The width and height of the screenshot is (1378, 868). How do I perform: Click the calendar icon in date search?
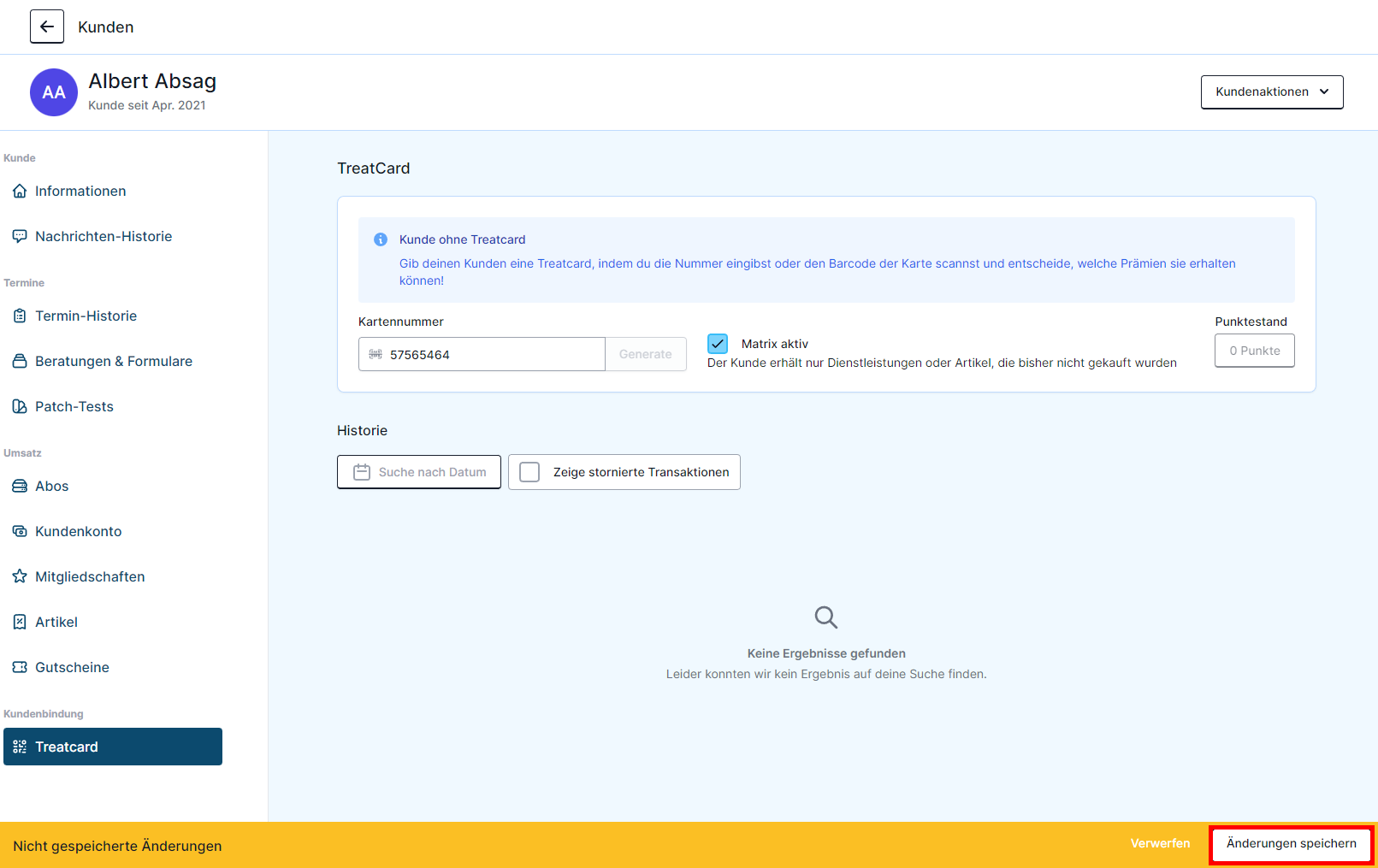362,472
